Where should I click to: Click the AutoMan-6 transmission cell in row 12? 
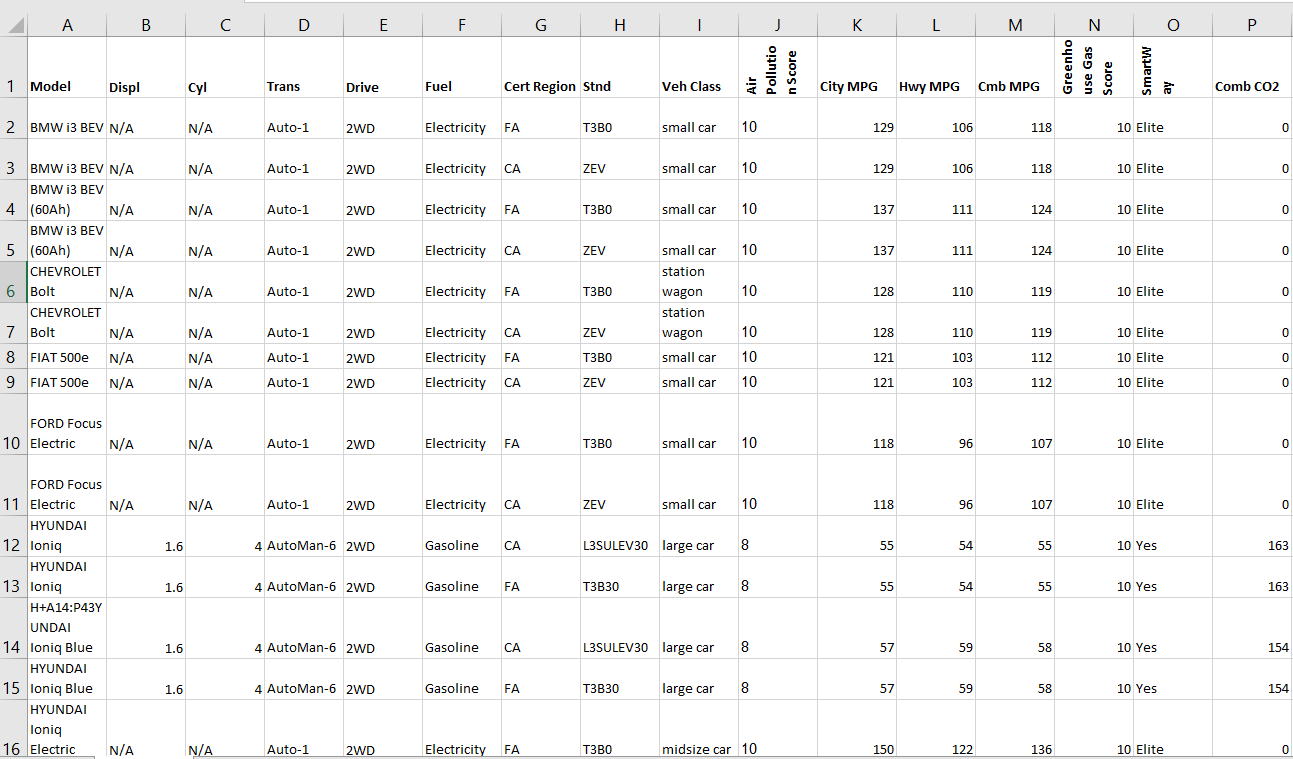[x=302, y=545]
